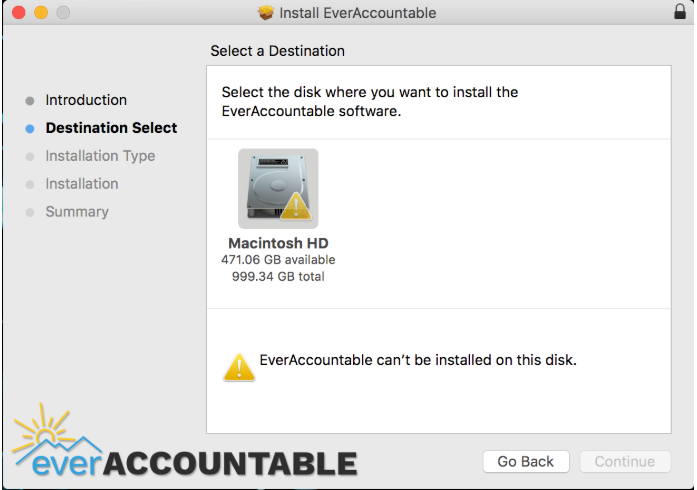Click the Macintosh HD disk name

tap(278, 243)
